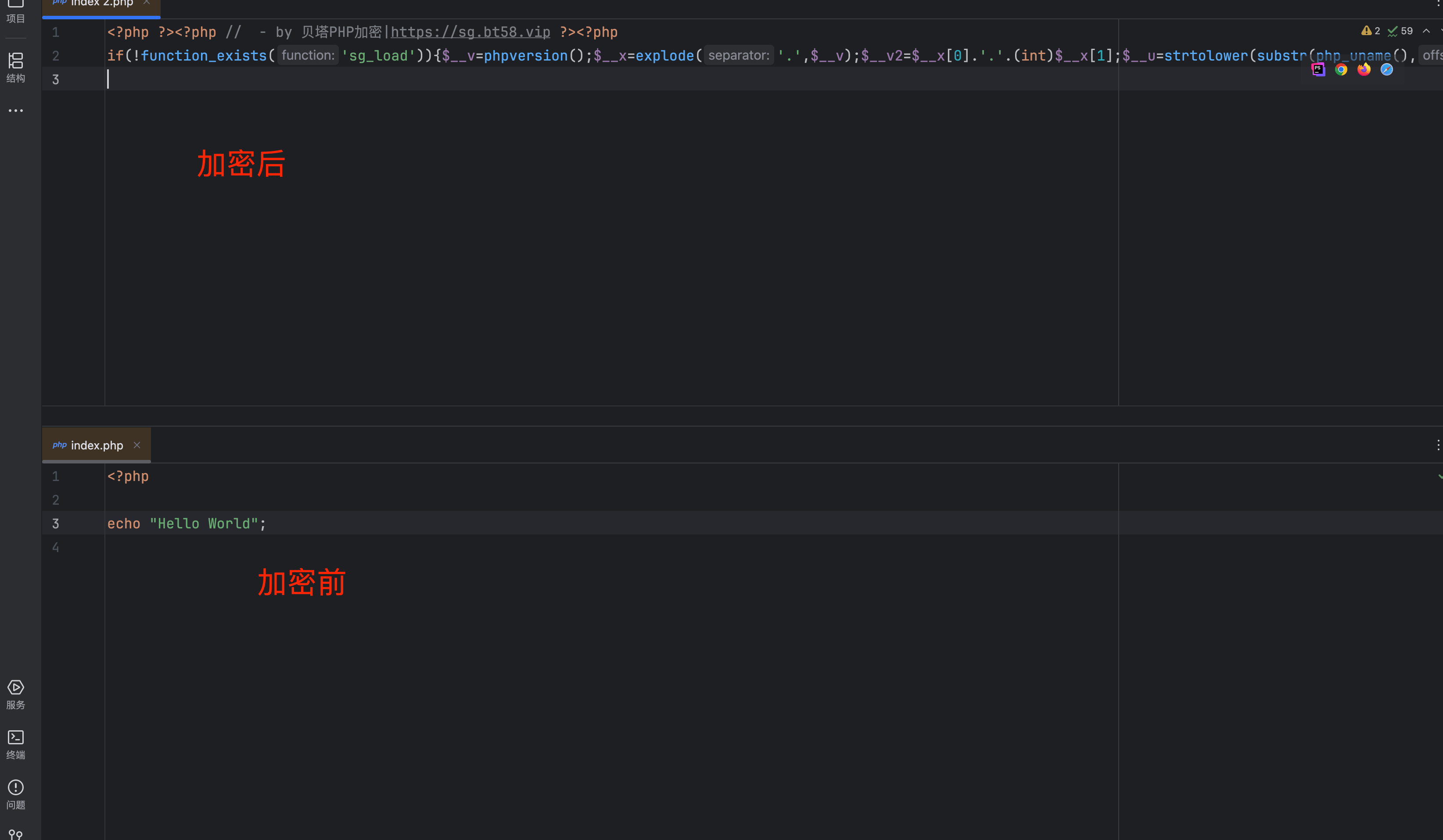The width and height of the screenshot is (1443, 840).
Task: Open Git tool window at sidebar bottom
Action: pos(15,834)
